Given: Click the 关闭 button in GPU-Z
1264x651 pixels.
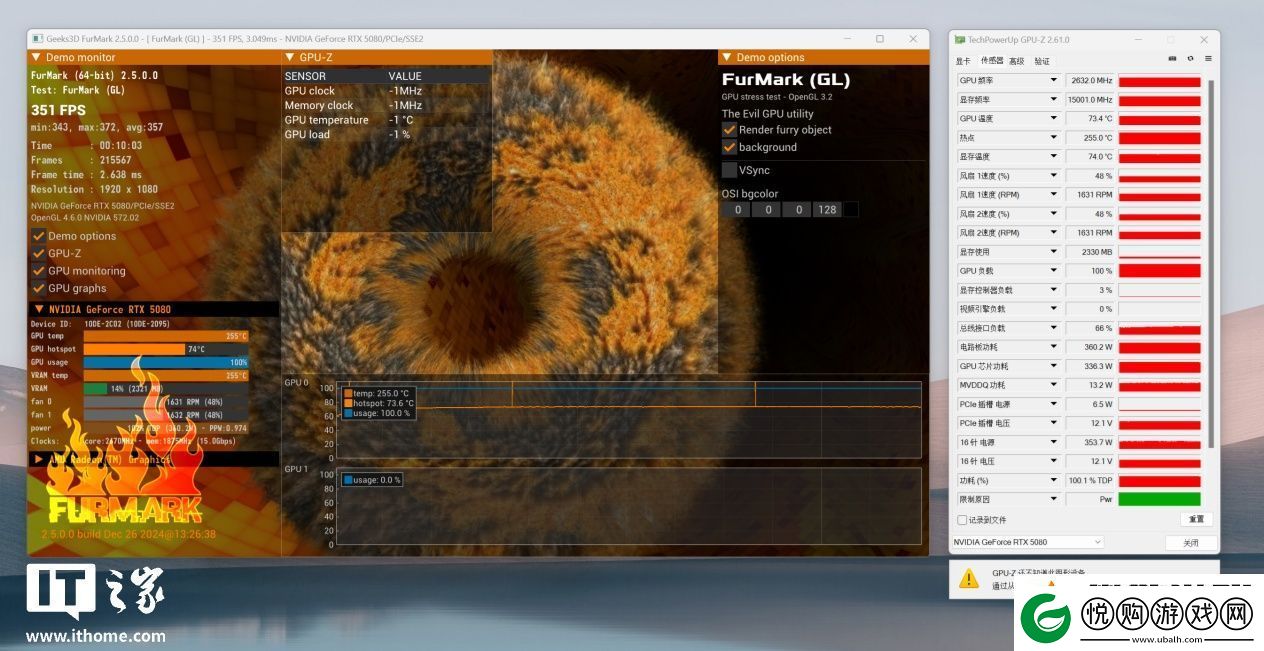Looking at the screenshot, I should point(1191,543).
